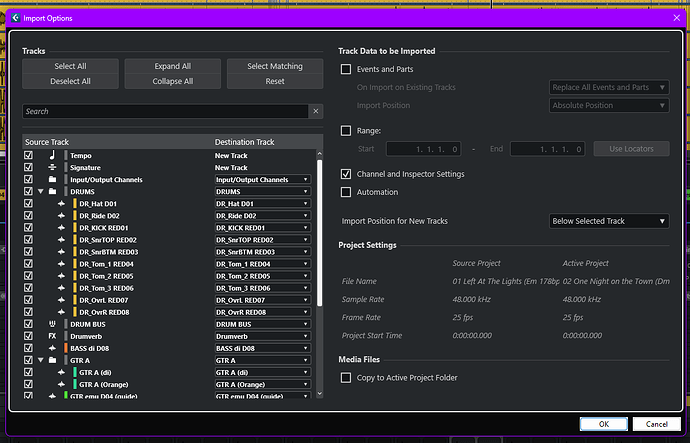The image size is (690, 443).
Task: Uncheck Channel and Inspector Settings
Action: click(x=346, y=174)
